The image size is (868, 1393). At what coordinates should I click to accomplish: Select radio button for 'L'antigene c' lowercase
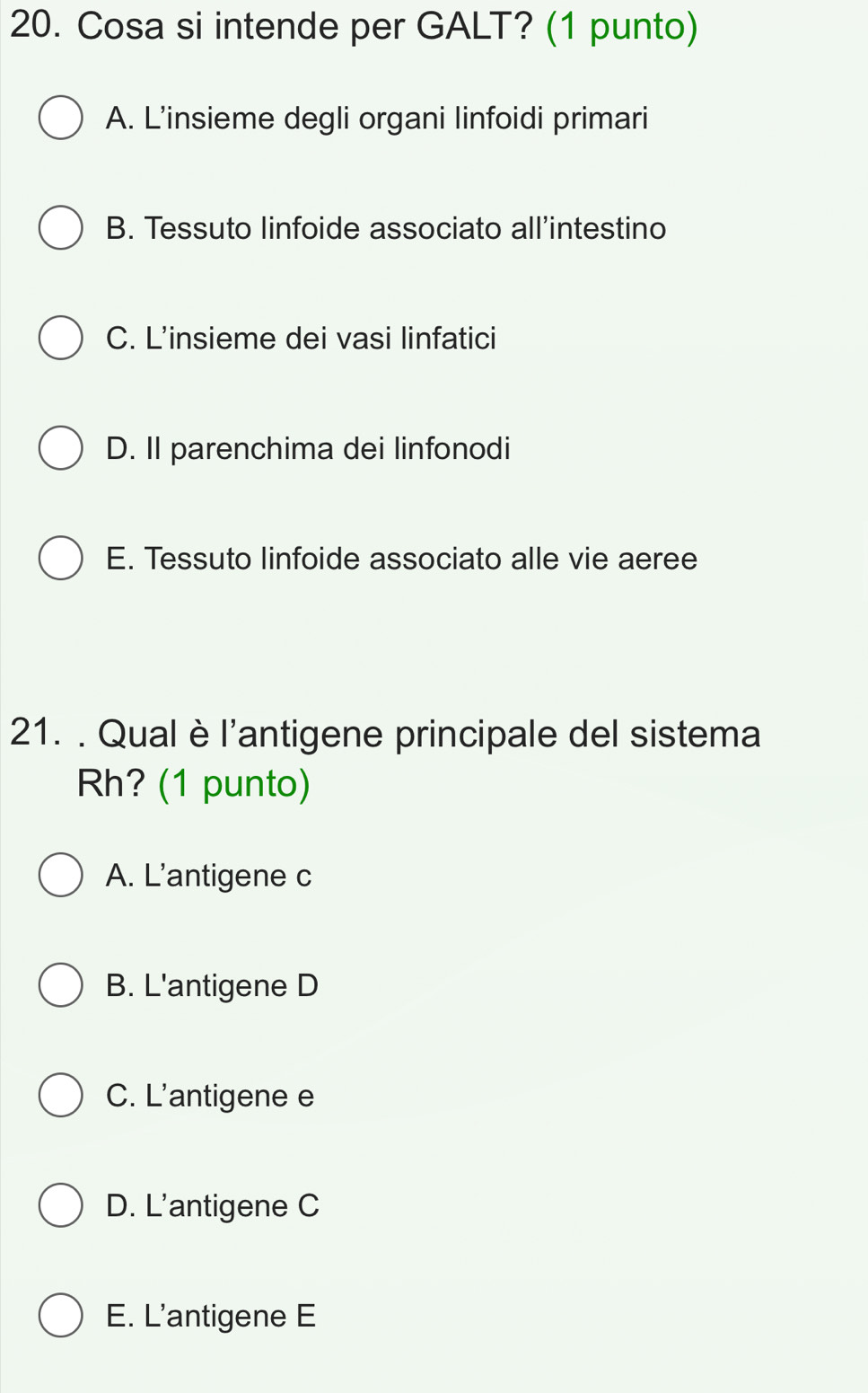[x=60, y=876]
